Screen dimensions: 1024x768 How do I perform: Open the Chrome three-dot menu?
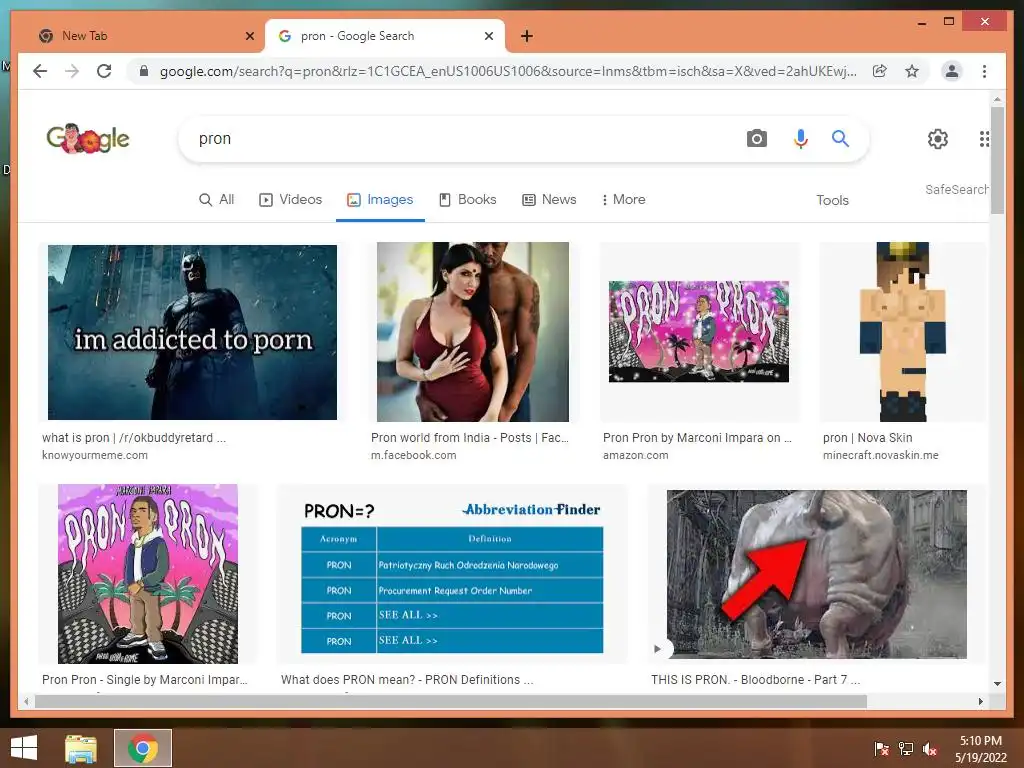(984, 71)
